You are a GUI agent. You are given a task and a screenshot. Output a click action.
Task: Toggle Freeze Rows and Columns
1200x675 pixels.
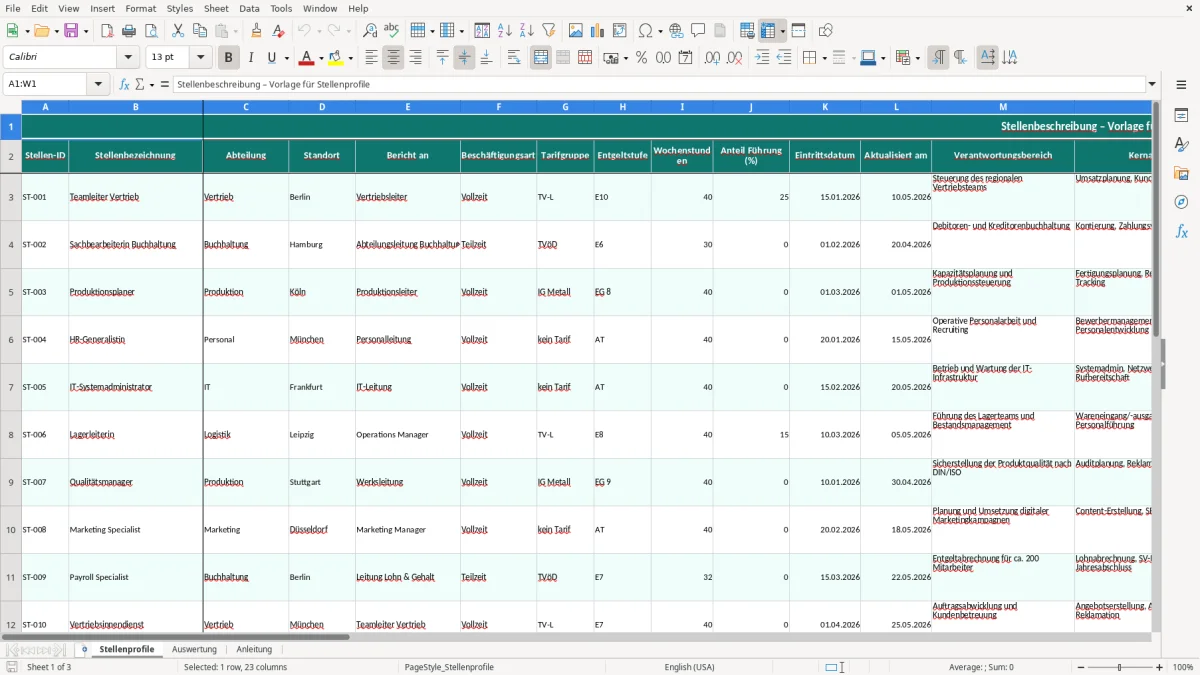pos(768,31)
